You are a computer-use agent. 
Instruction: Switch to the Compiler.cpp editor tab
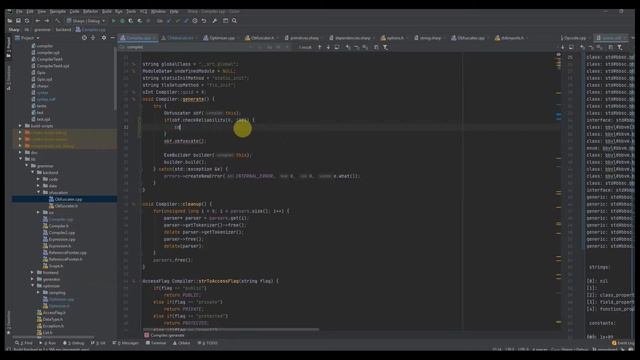click(138, 38)
